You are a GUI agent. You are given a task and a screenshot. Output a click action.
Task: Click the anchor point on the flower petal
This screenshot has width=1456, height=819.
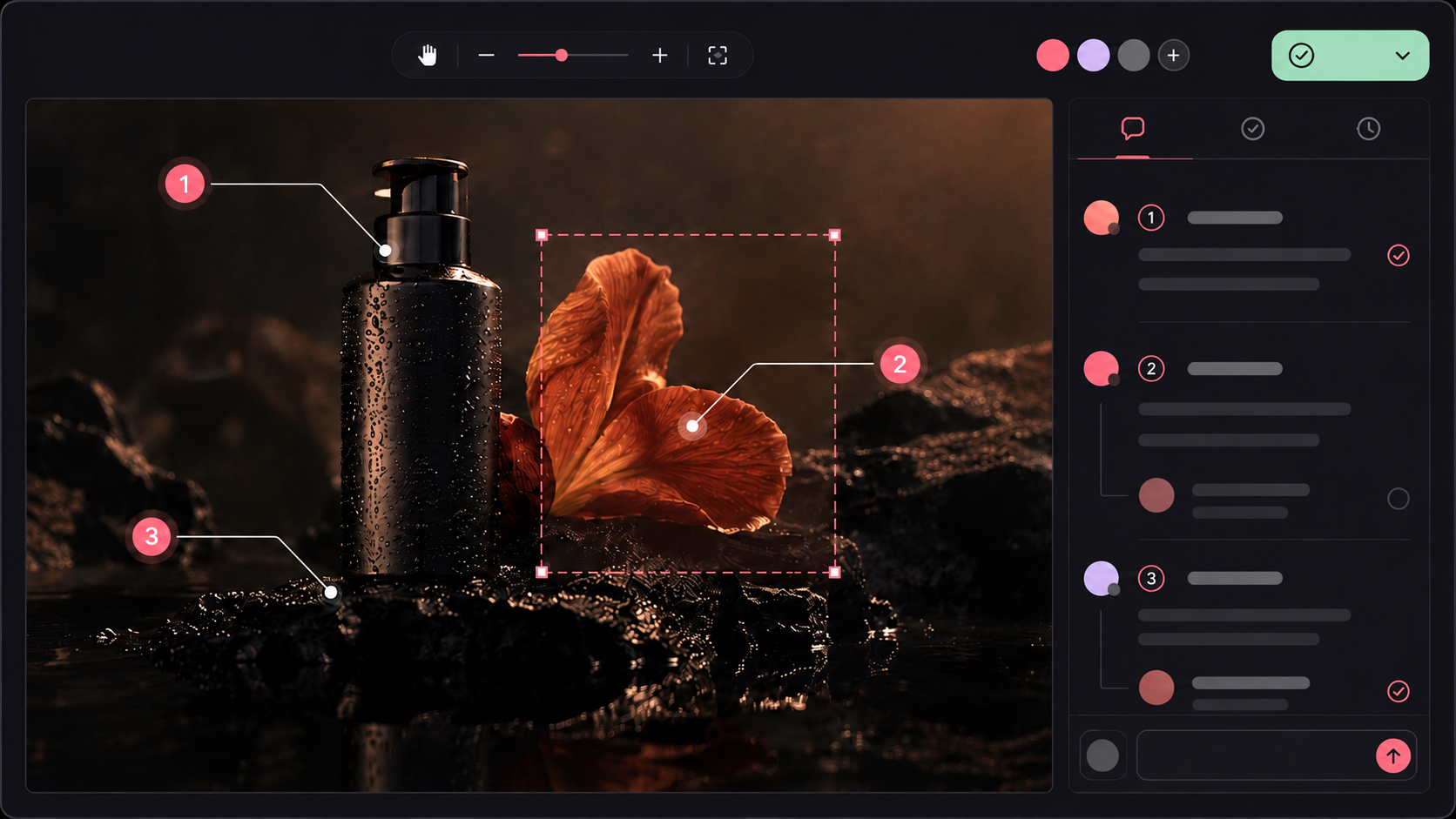click(x=692, y=426)
